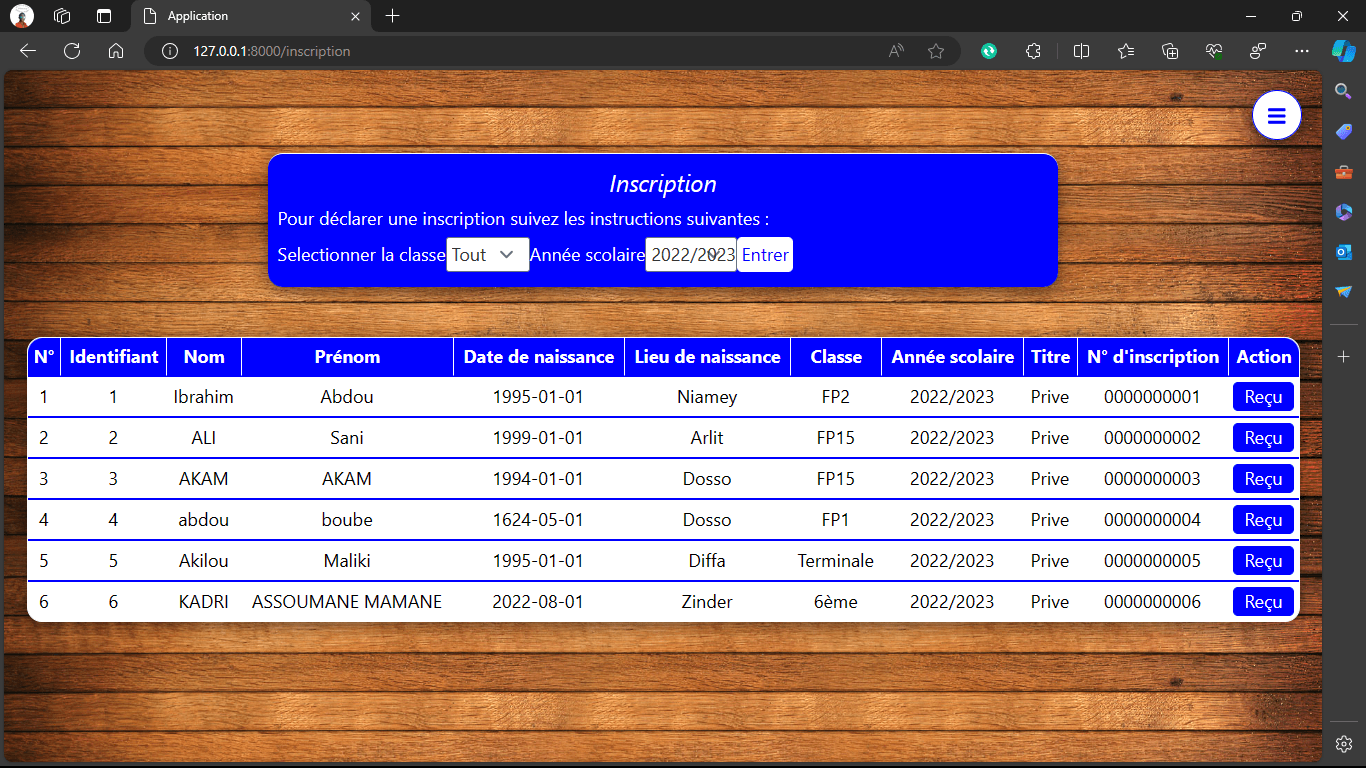Click the N° d'inscription column header
Viewport: 1366px width, 768px height.
[x=1153, y=357]
